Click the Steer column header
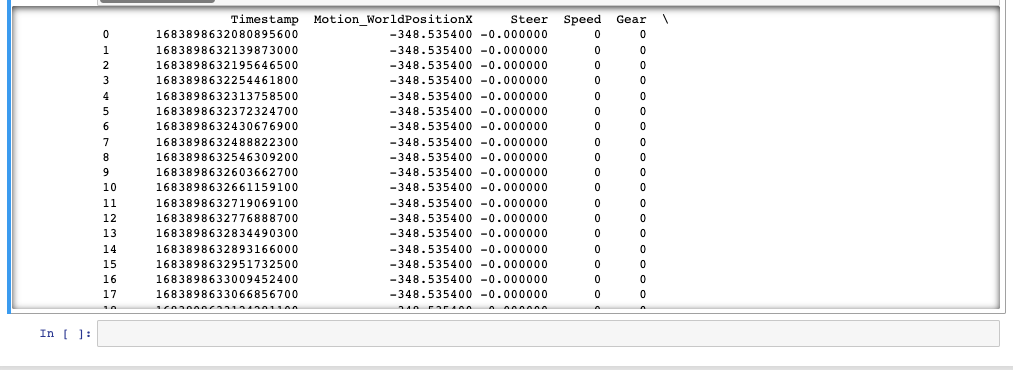Image resolution: width=1013 pixels, height=370 pixels. tap(529, 19)
